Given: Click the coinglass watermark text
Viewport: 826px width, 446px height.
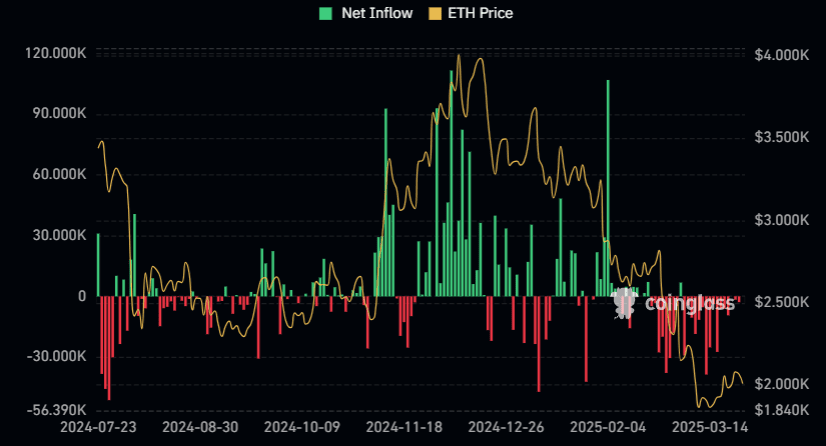Looking at the screenshot, I should [x=690, y=303].
